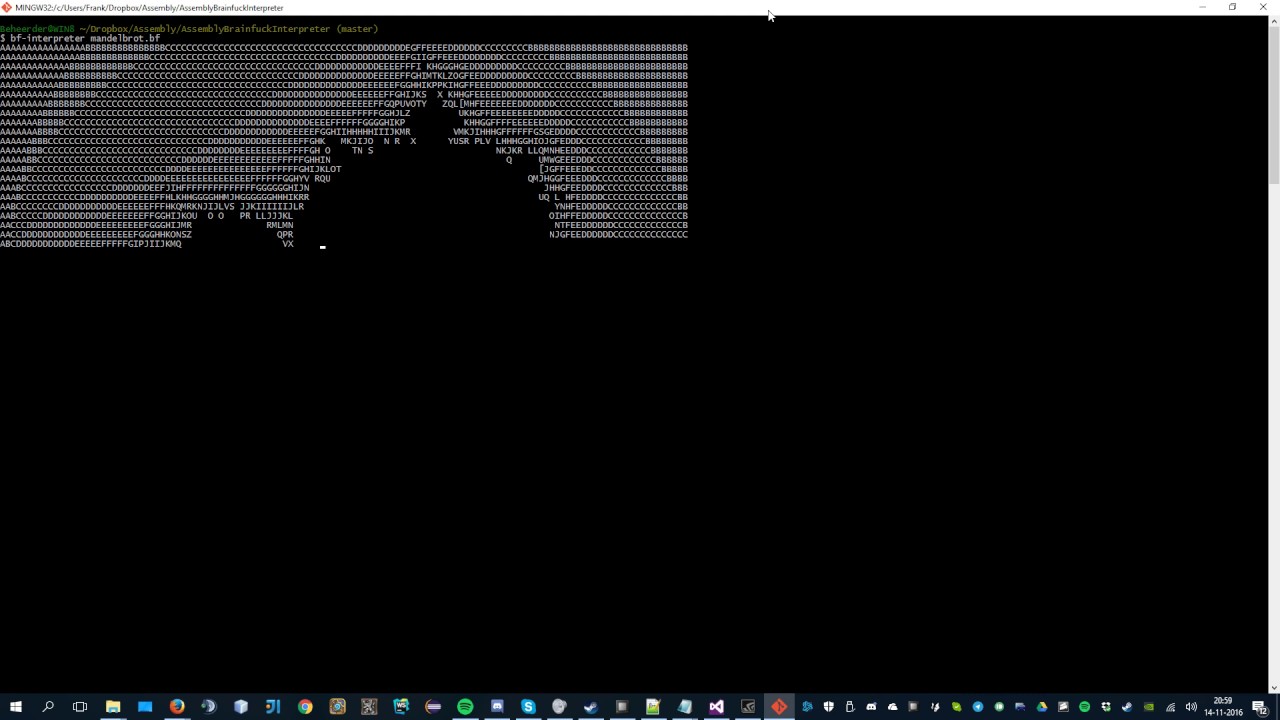The height and width of the screenshot is (720, 1280).
Task: Click Spotify icon in system tray
Action: (1084, 707)
